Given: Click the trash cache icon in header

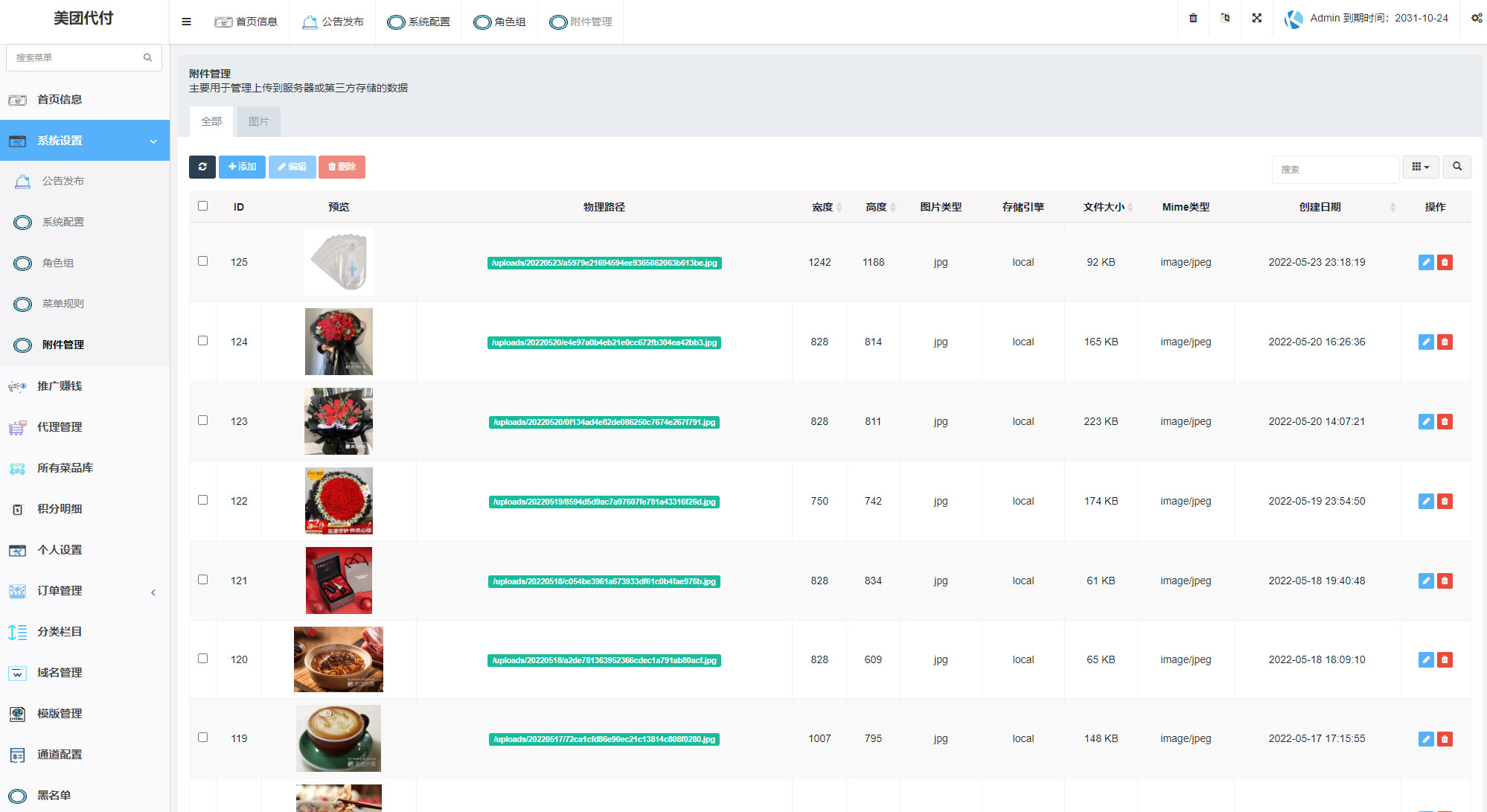Looking at the screenshot, I should [x=1193, y=18].
